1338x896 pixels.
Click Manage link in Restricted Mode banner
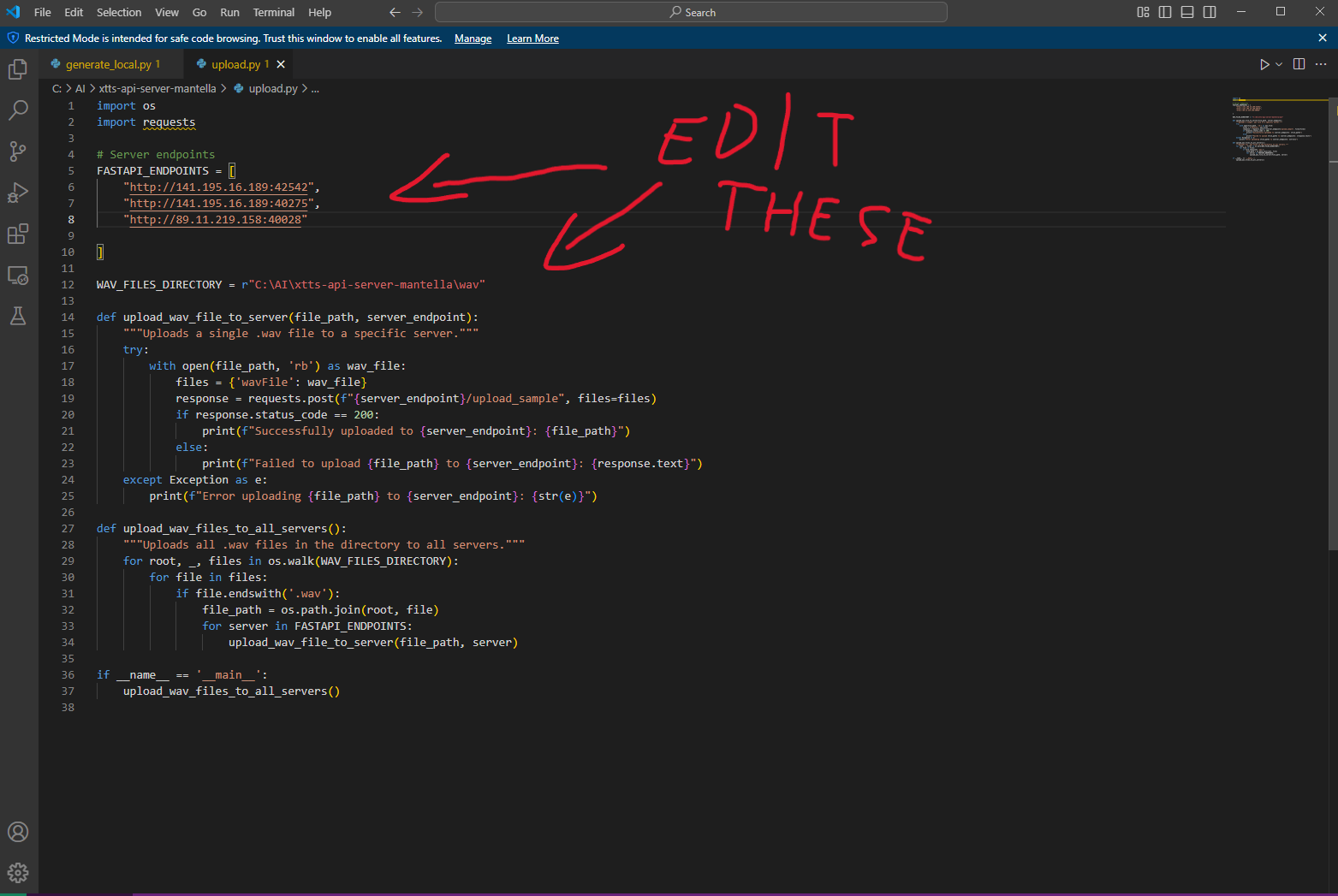pos(473,39)
